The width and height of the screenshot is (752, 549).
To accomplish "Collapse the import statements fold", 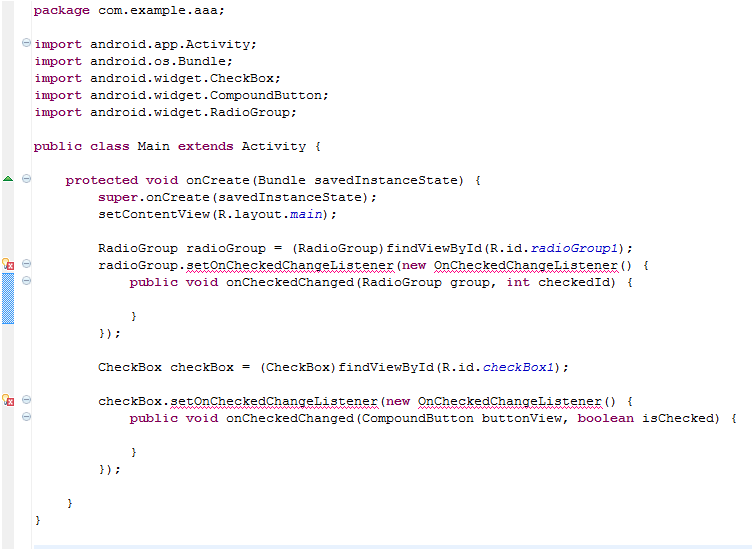I will coord(26,43).
